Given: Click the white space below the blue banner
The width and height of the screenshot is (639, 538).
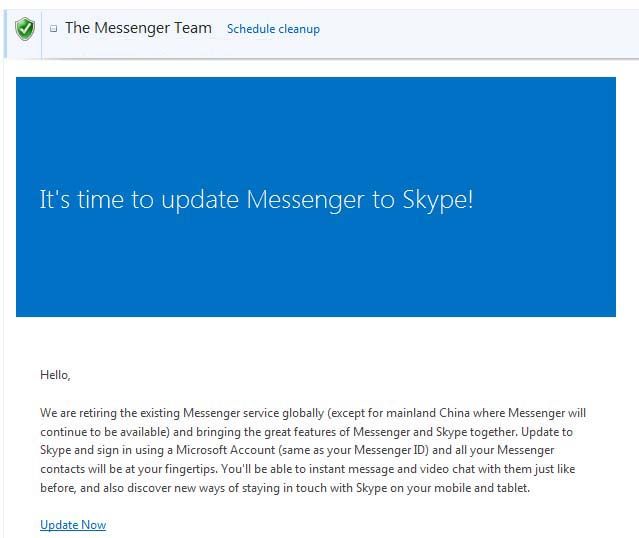Looking at the screenshot, I should (x=316, y=340).
